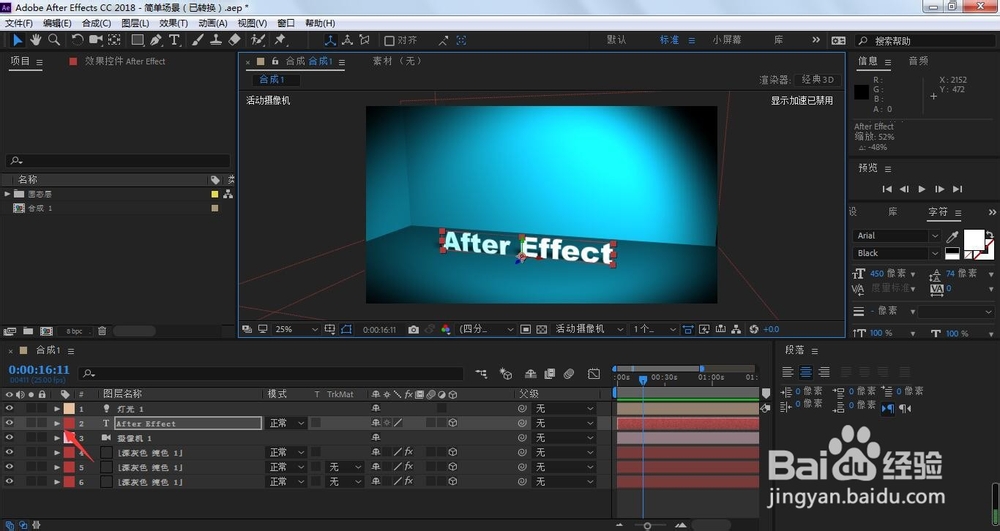Select the Pen tool
Viewport: 1000px width, 531px height.
(156, 40)
